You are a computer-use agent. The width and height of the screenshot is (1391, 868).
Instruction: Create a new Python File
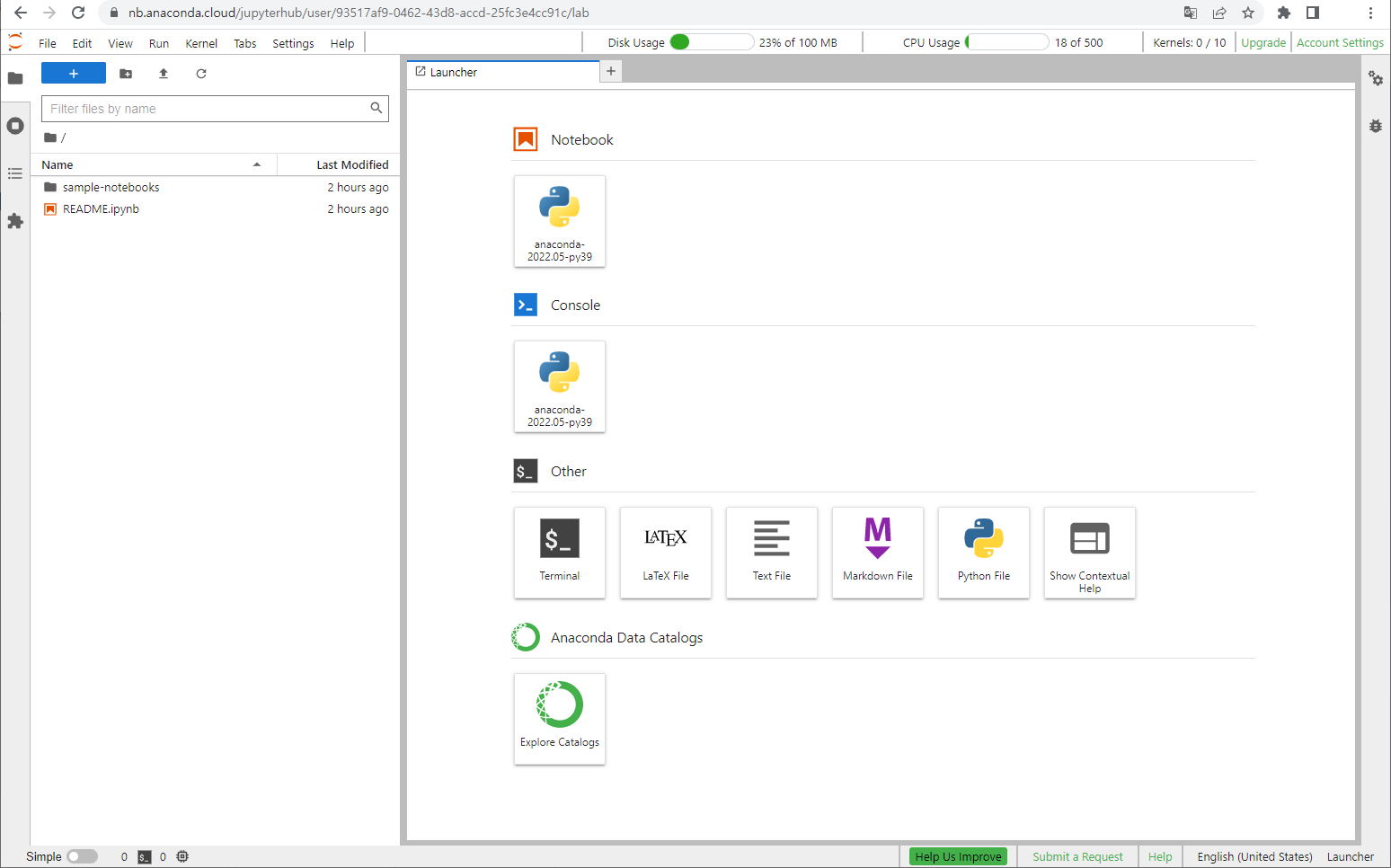pos(984,553)
